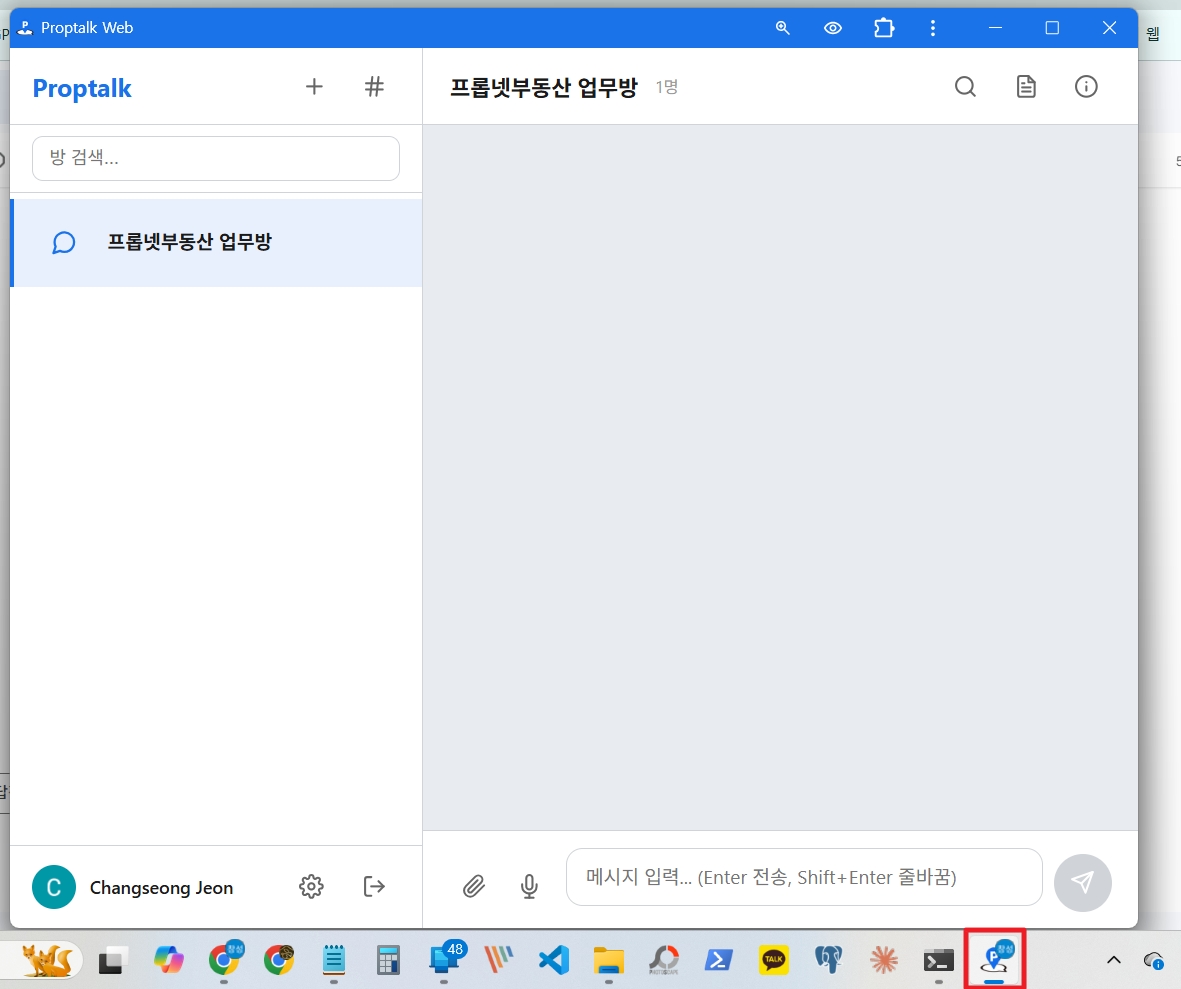
Task: Click the Changseong Jeon user name
Action: pyautogui.click(x=161, y=888)
